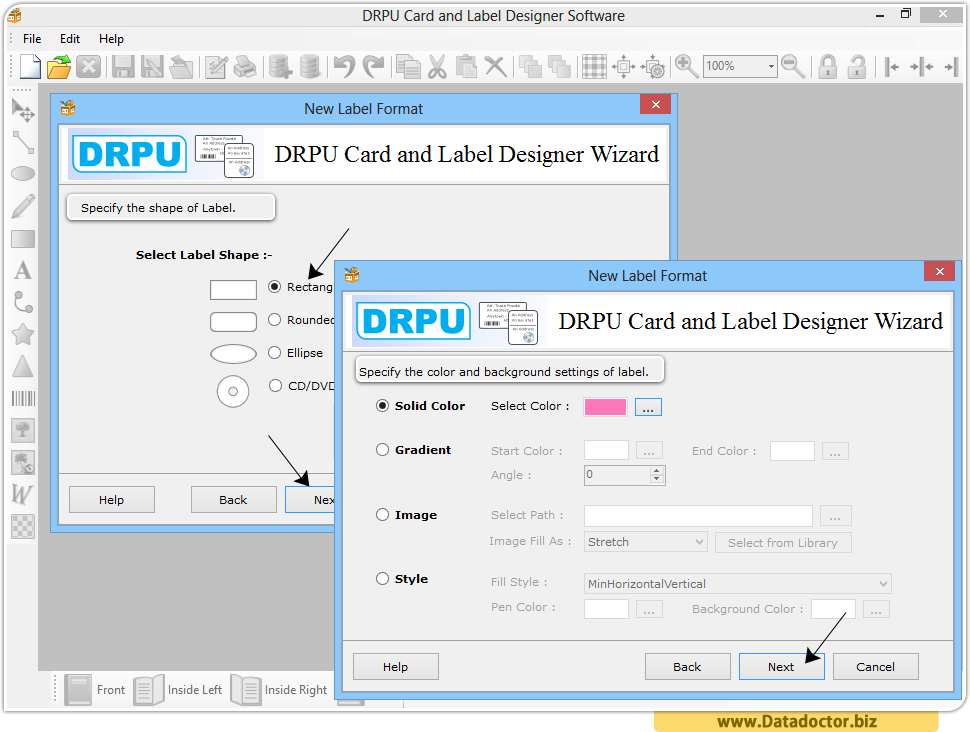Open the File menu
970x732 pixels.
pos(31,39)
